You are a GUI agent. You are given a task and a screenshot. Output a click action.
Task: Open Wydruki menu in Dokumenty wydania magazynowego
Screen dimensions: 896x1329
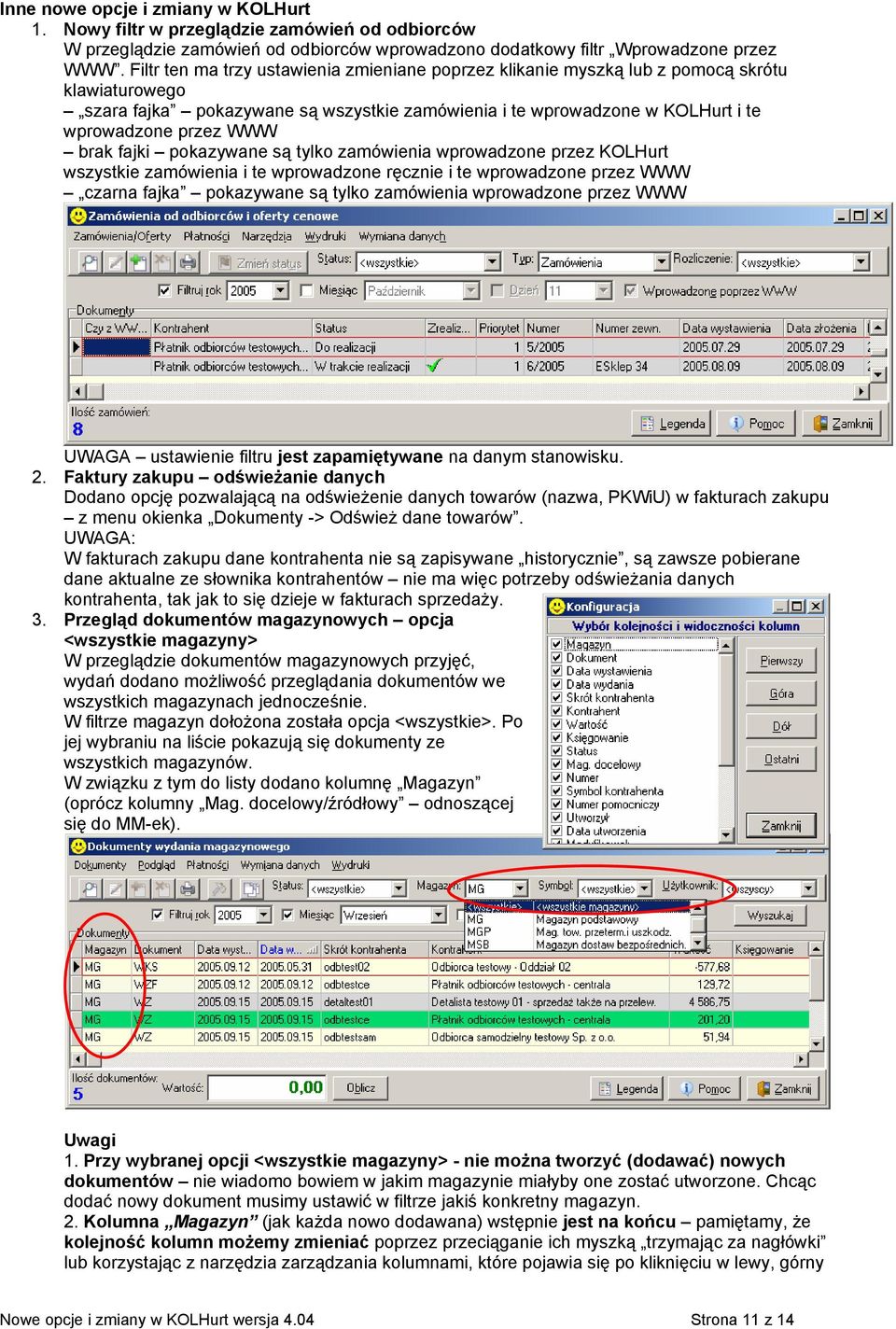tap(351, 865)
